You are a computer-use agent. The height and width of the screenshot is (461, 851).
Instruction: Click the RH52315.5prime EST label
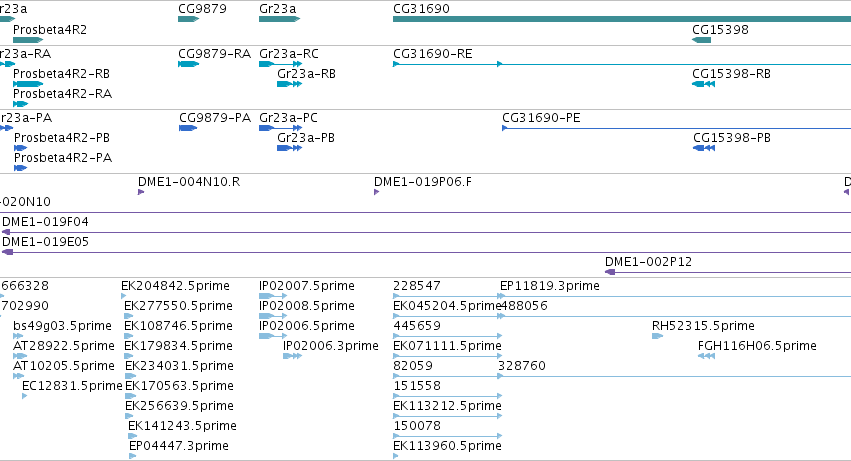pos(703,326)
